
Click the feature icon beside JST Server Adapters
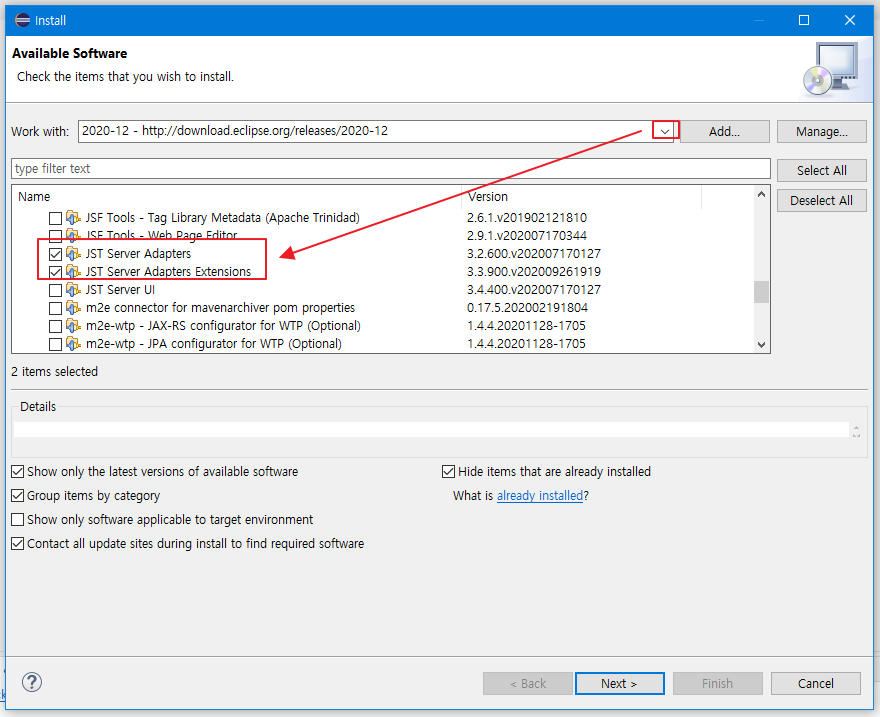[73, 253]
